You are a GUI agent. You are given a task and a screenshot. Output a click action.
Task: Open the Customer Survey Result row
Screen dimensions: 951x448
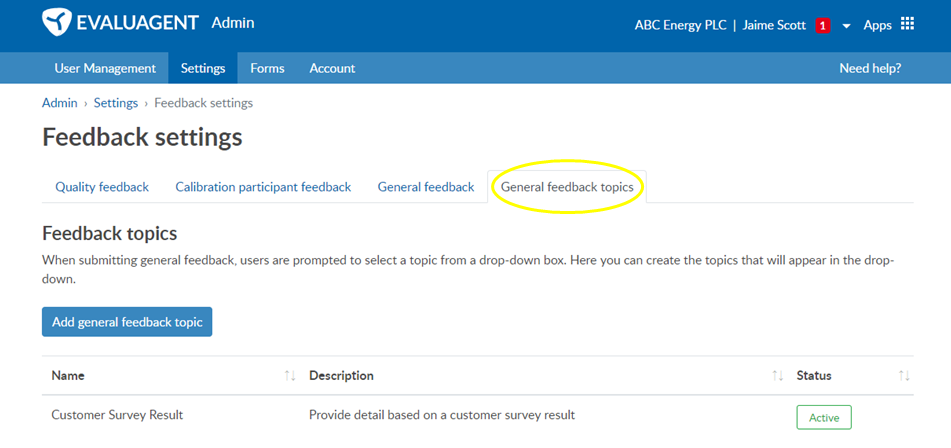click(x=477, y=415)
